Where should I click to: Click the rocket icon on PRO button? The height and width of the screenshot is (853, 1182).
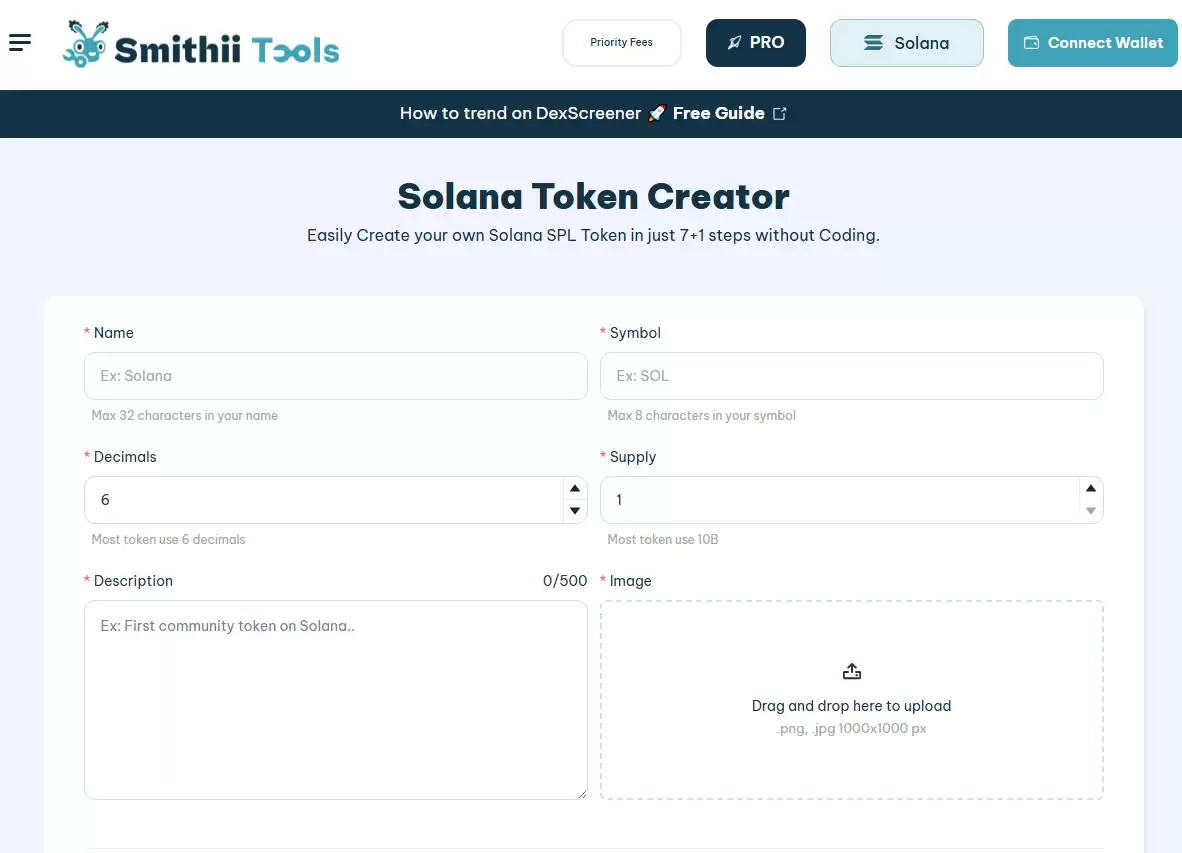tap(735, 43)
